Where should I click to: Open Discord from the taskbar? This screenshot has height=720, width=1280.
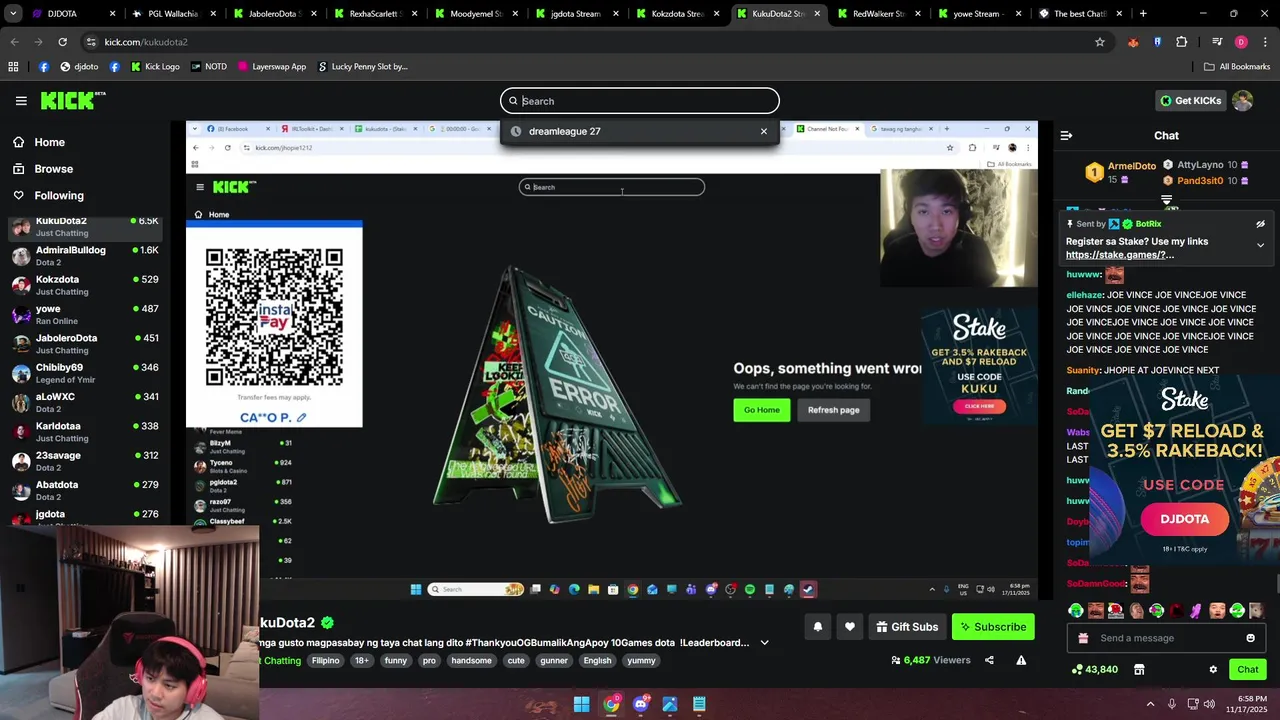coord(640,704)
